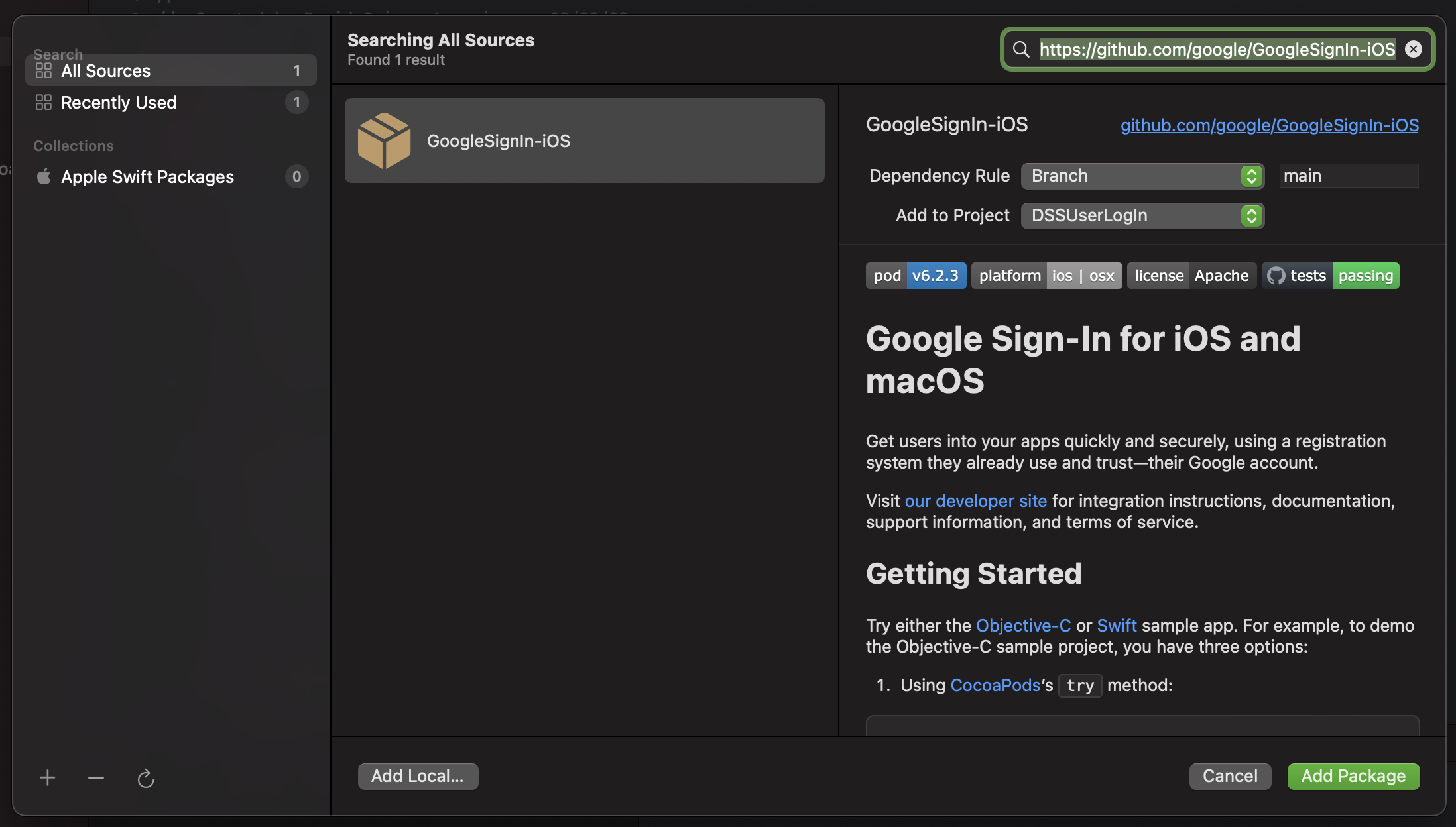Open the github.com/google/GoogleSignIn-iOS link

pyautogui.click(x=1270, y=125)
